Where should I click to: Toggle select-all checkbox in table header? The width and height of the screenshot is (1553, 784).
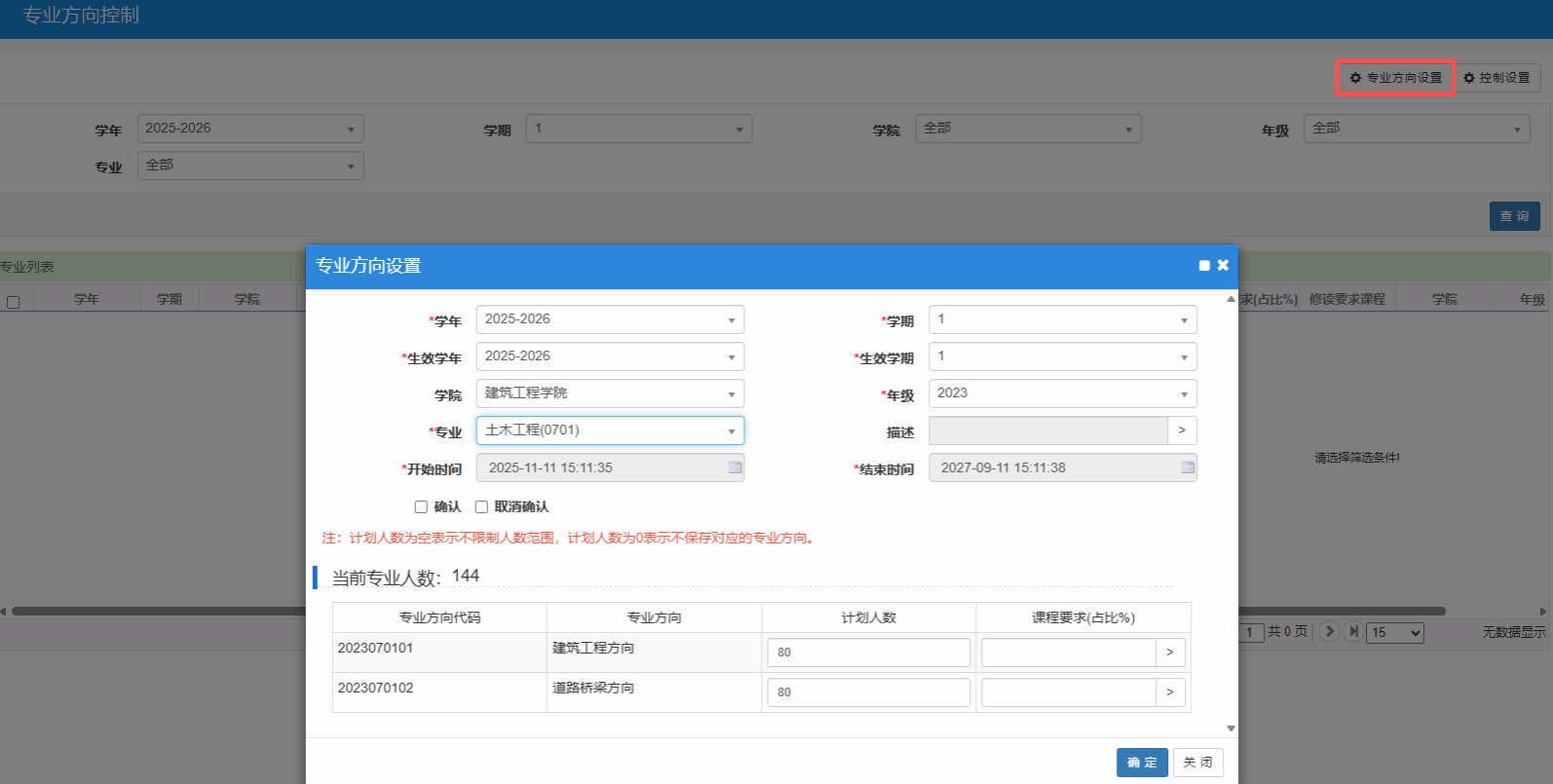click(14, 302)
